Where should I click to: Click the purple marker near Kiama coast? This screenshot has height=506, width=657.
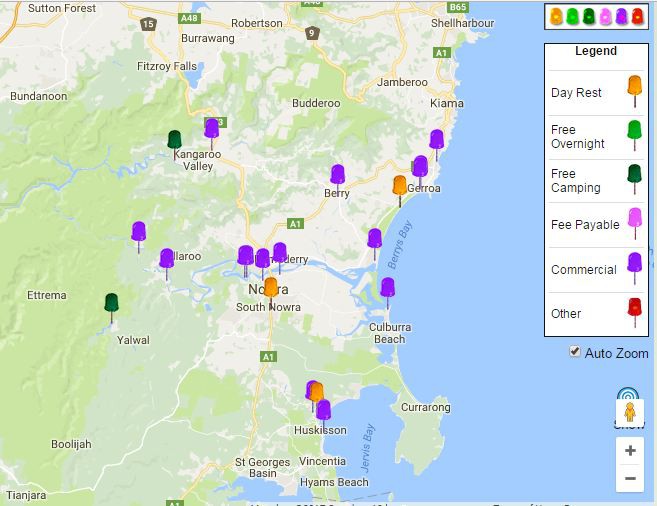pos(436,140)
